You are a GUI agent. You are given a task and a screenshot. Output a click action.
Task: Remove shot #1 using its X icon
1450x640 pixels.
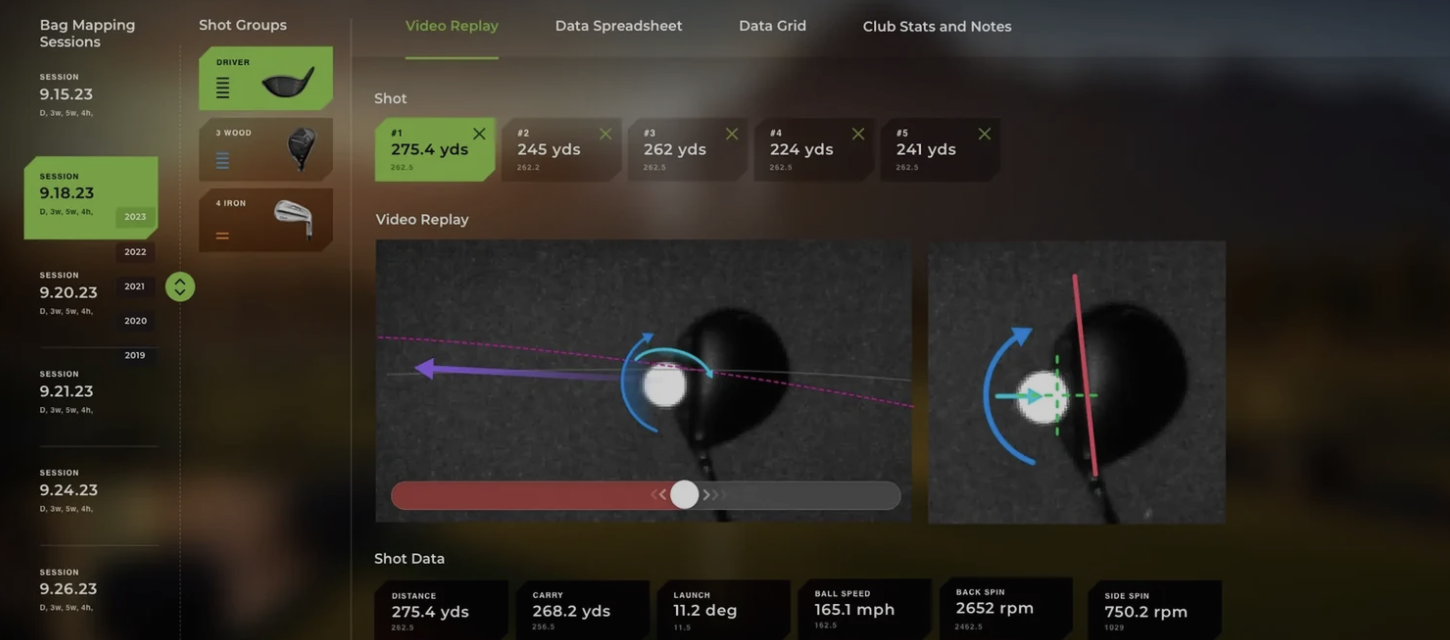coord(479,134)
